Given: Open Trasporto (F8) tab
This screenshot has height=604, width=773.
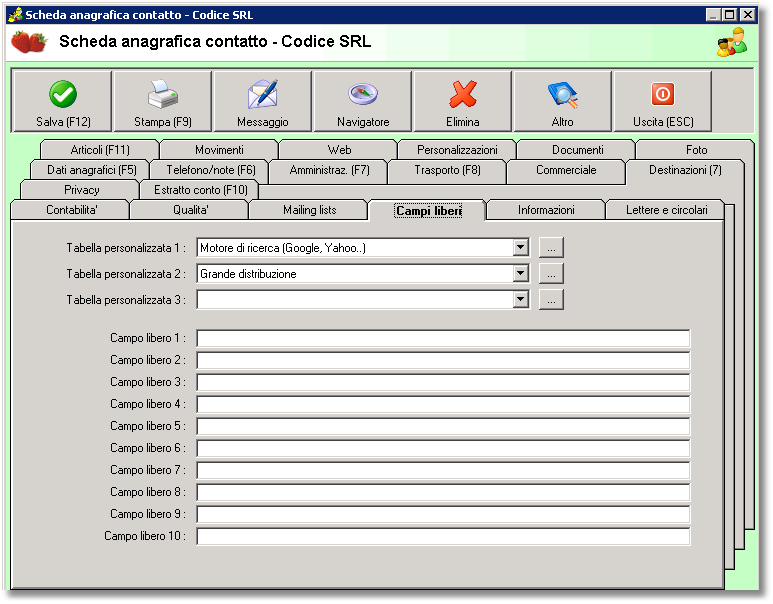Looking at the screenshot, I should (448, 170).
